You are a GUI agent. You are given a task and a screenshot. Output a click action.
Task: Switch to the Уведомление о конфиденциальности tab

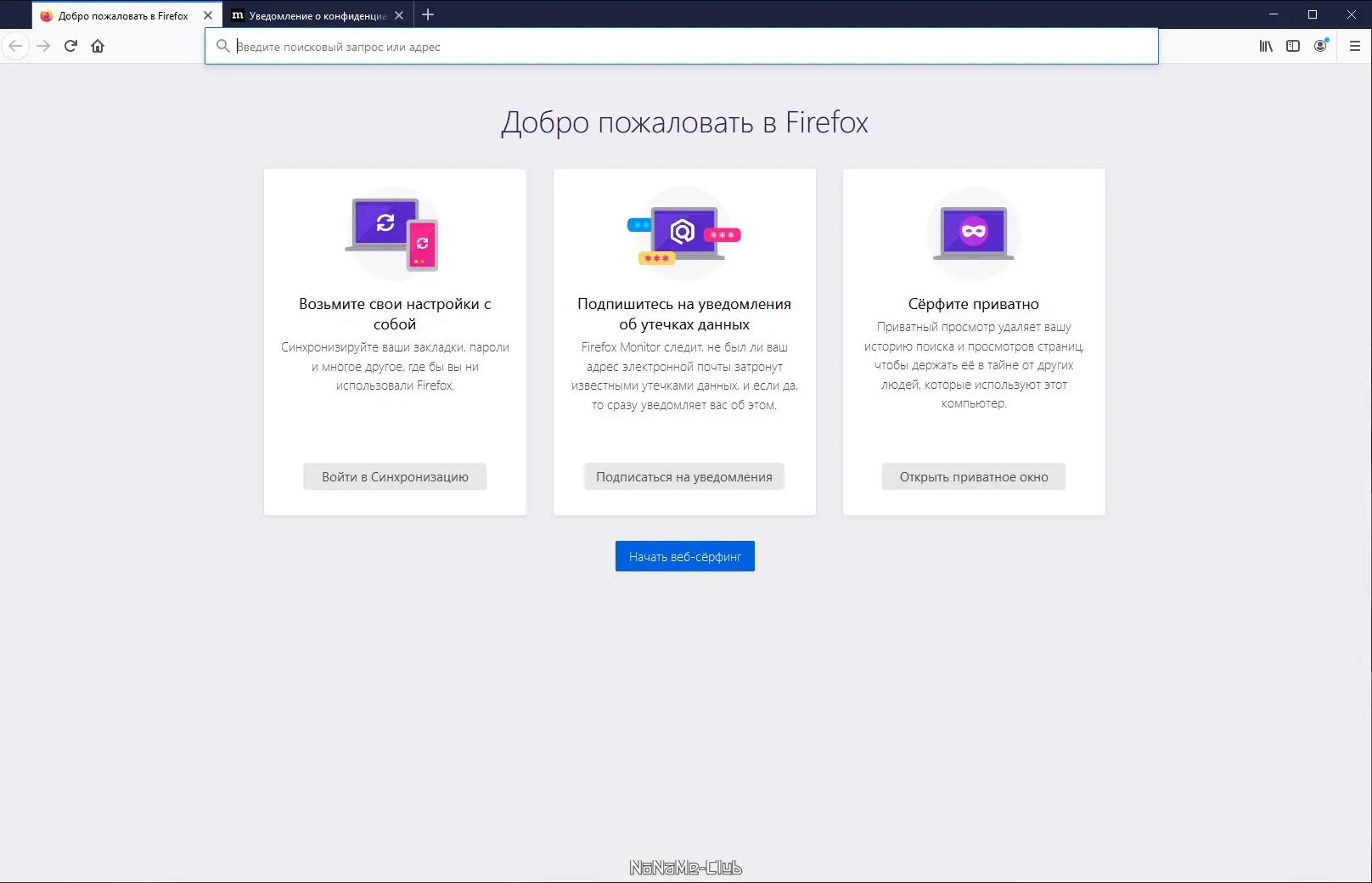click(x=314, y=14)
